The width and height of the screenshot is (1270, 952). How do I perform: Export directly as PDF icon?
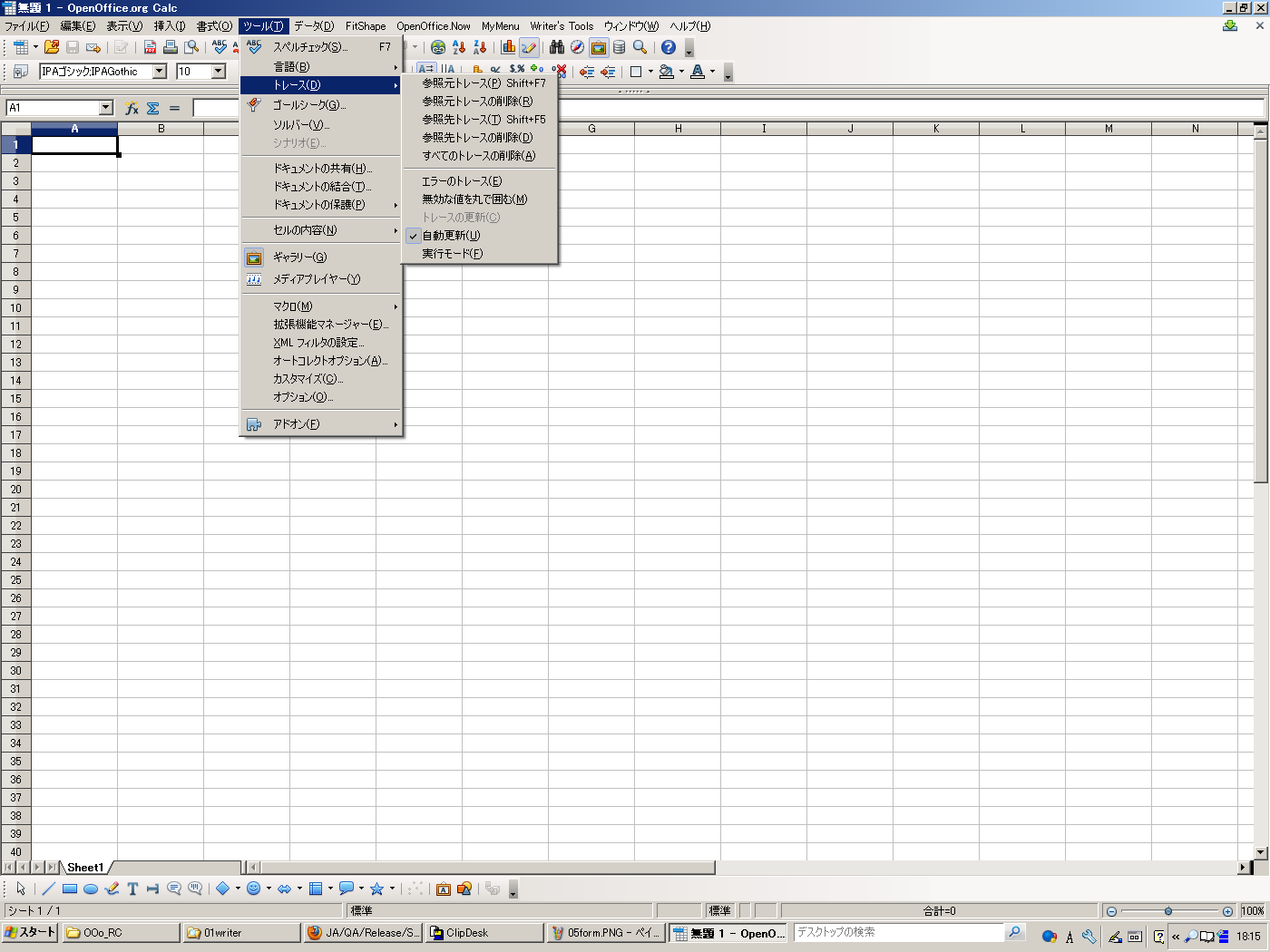click(x=151, y=47)
